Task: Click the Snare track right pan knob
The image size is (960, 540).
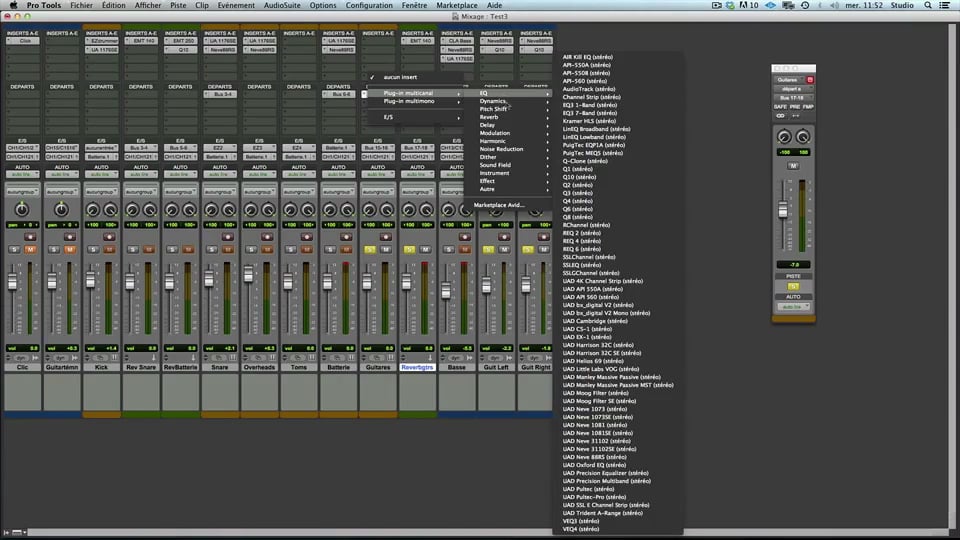Action: [x=229, y=211]
